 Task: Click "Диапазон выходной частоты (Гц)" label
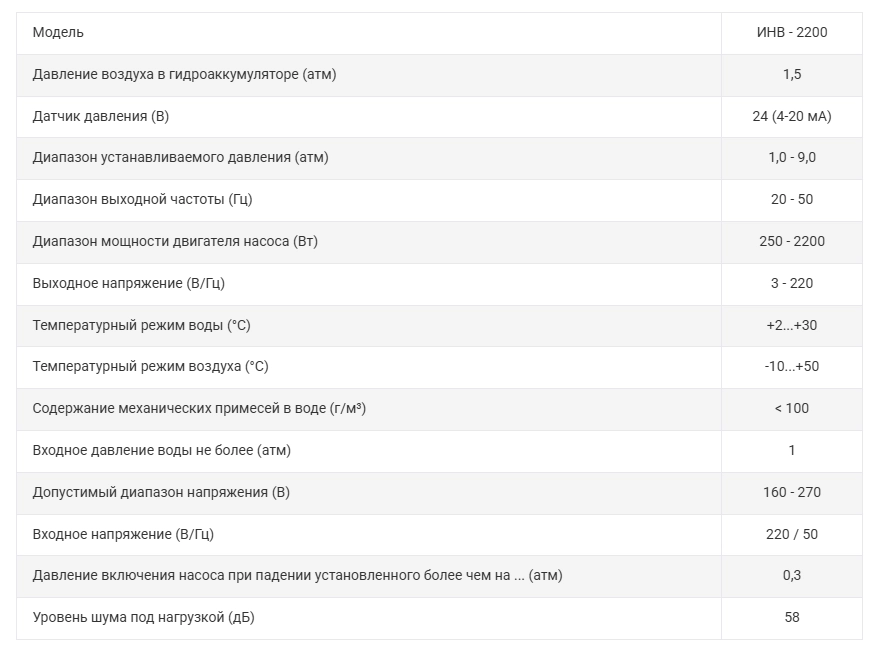(x=142, y=199)
